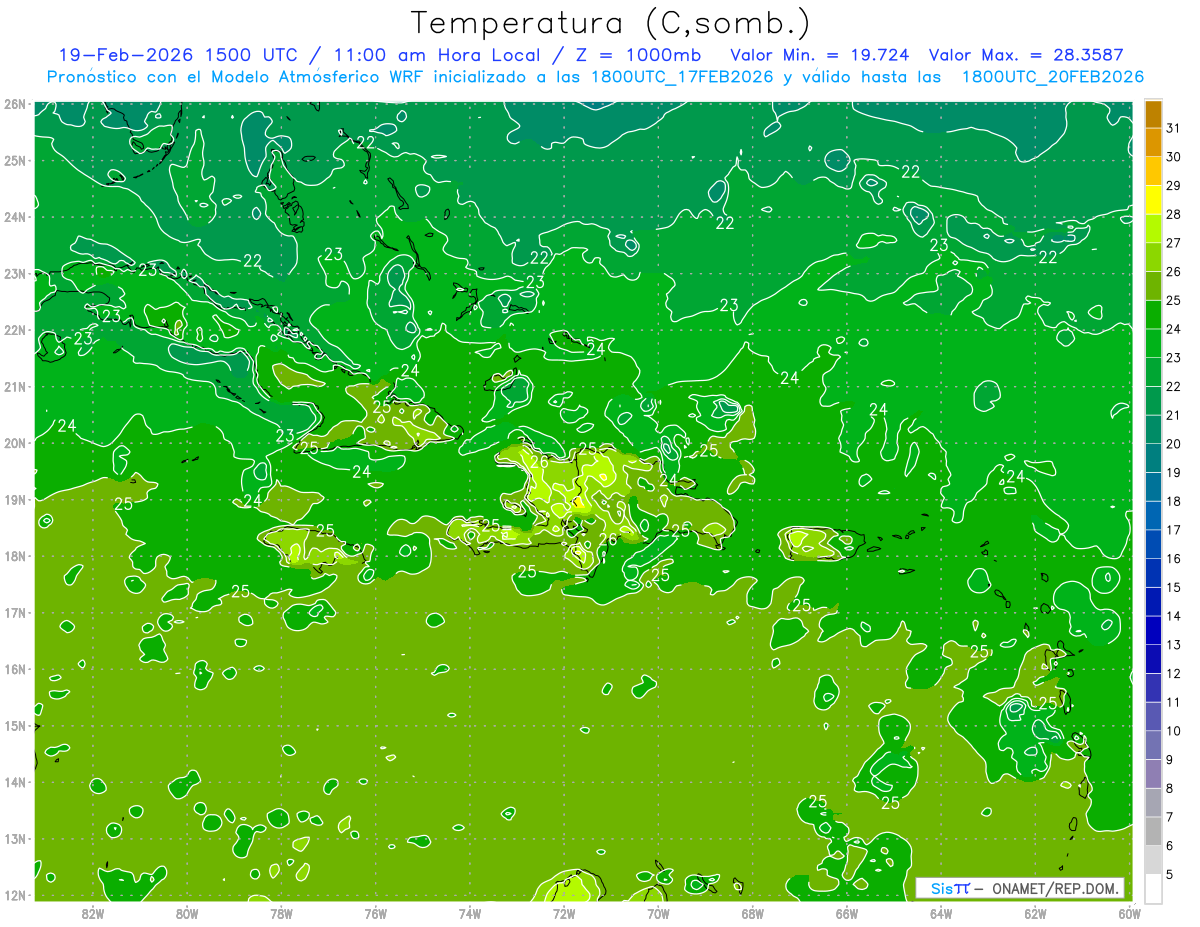The image size is (1200, 927).
Task: Click the gray swatch between 6 and 7
Action: (x=1153, y=831)
